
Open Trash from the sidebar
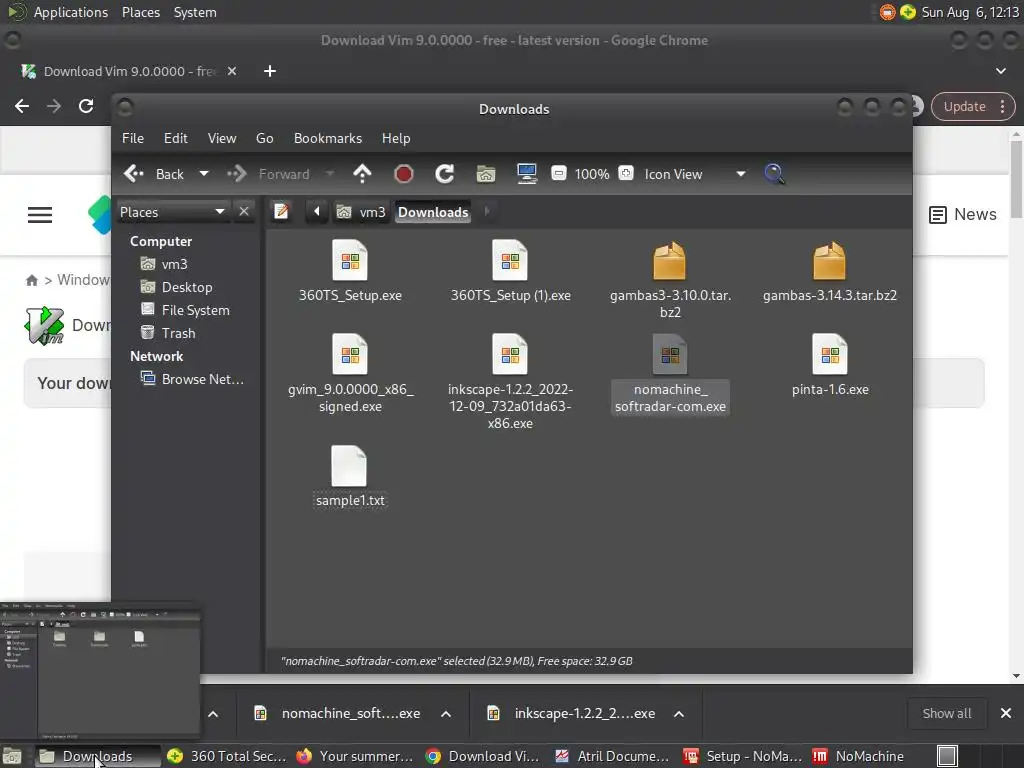pos(168,333)
